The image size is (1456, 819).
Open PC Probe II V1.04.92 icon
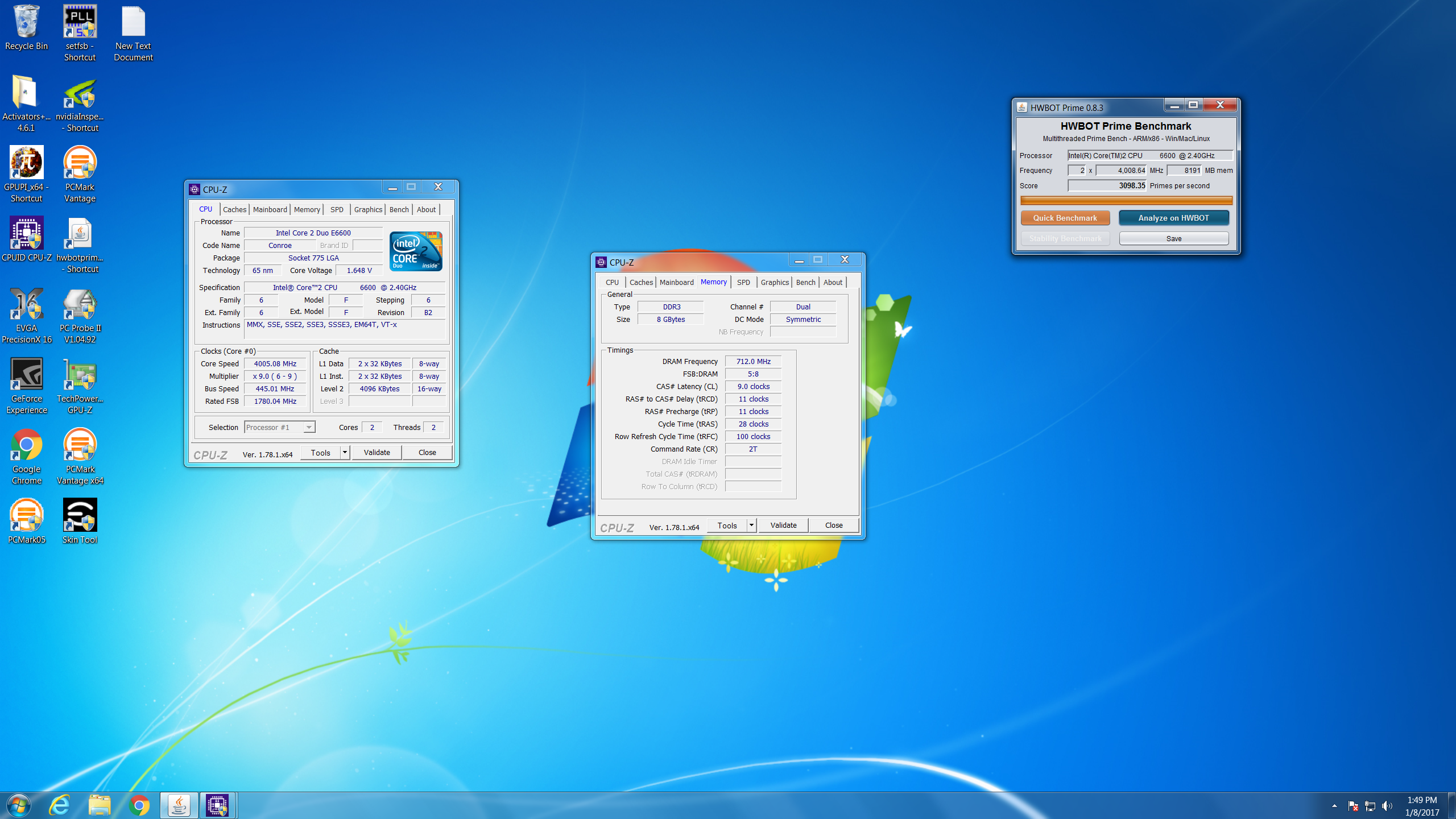[x=80, y=315]
